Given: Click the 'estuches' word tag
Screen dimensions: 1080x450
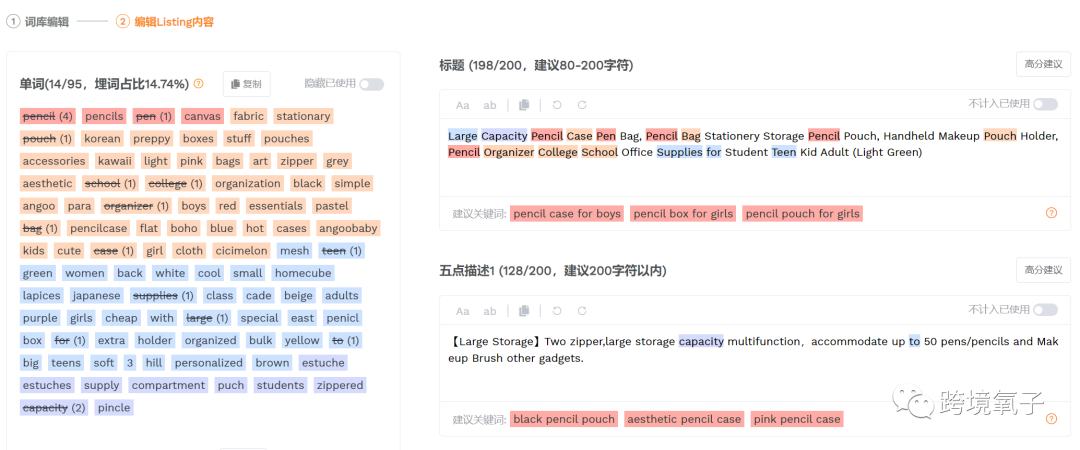Looking at the screenshot, I should click(x=48, y=385).
